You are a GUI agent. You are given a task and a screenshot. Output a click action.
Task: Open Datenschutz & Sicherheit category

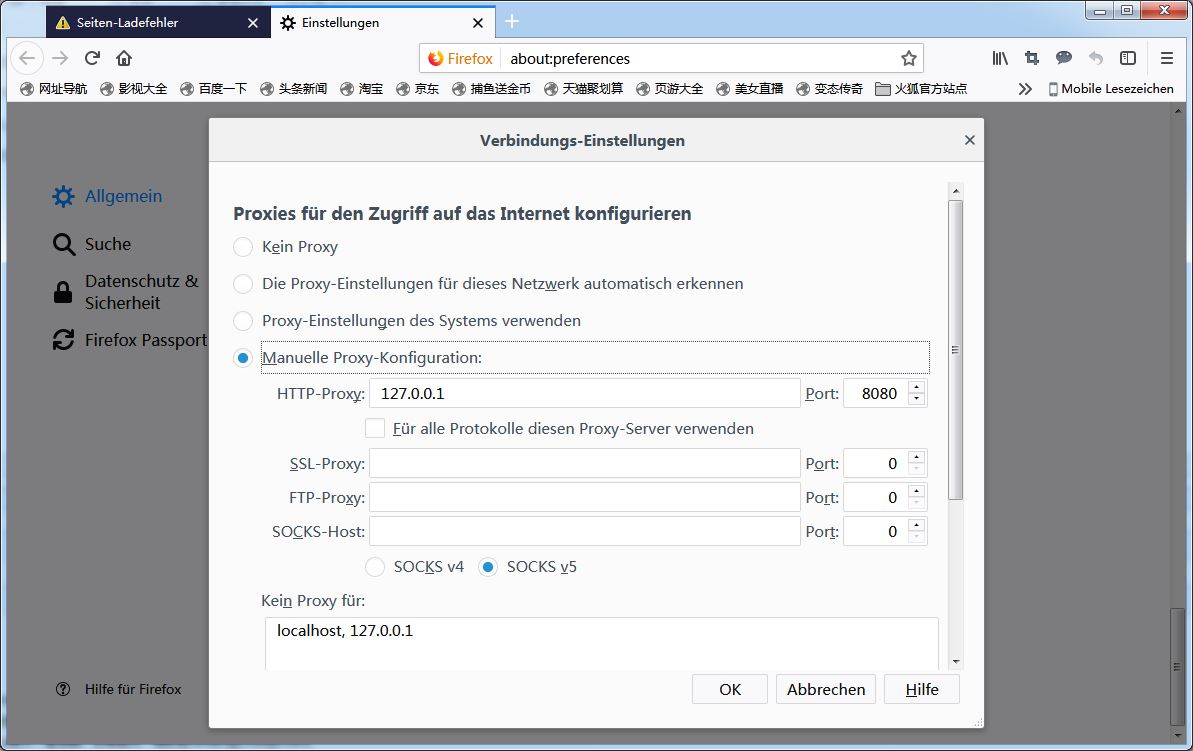point(126,292)
